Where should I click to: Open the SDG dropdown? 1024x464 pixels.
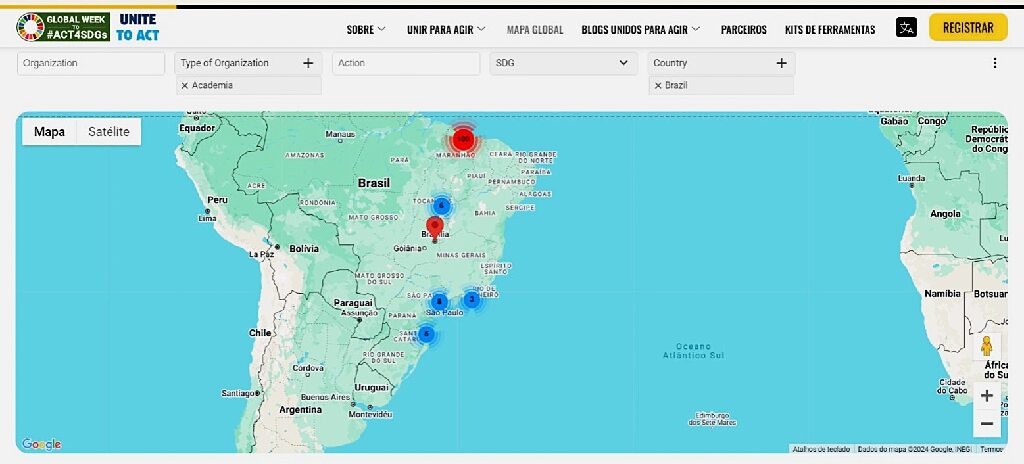click(564, 63)
